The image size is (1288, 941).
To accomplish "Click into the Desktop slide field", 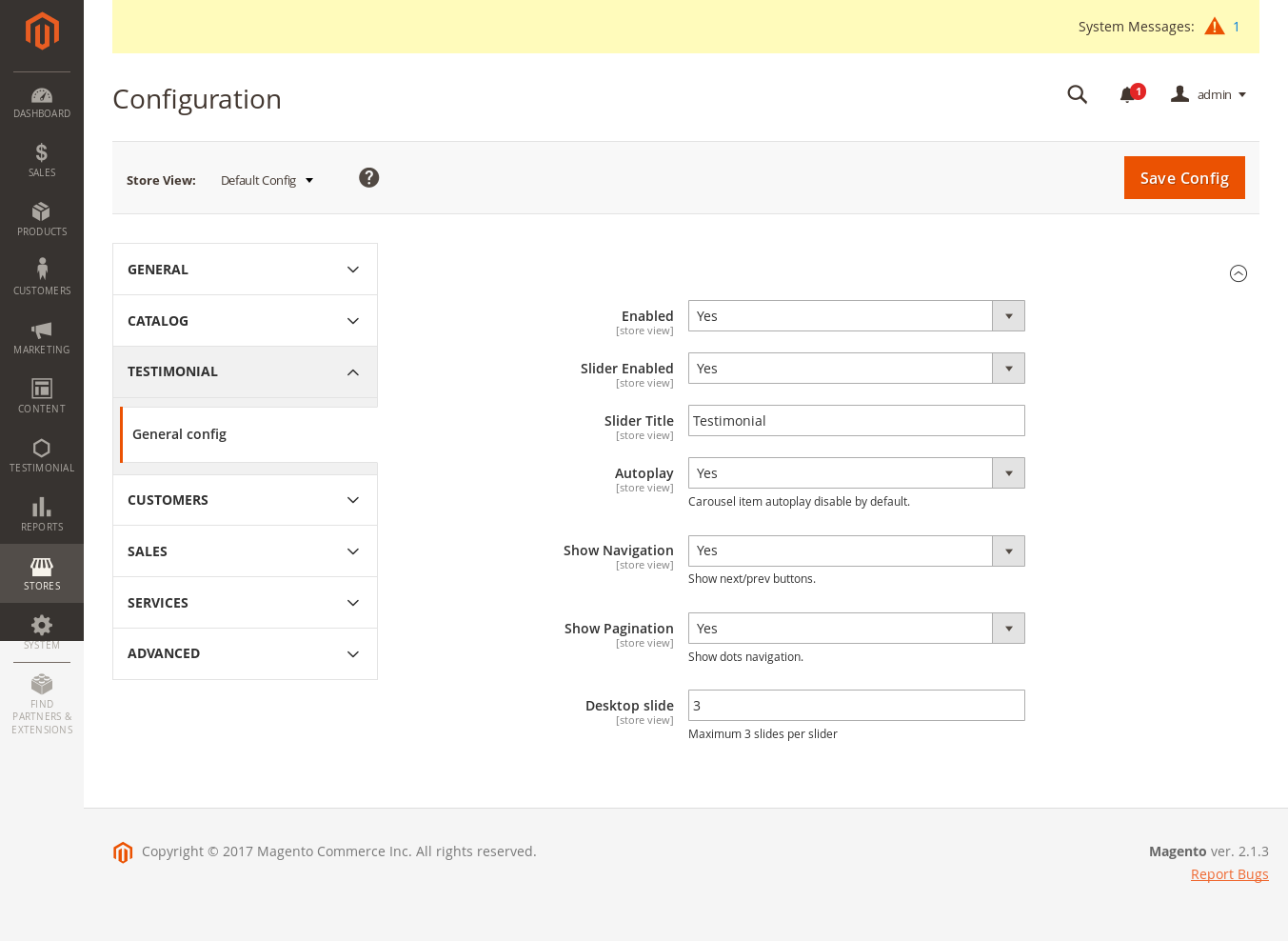I will tap(857, 706).
